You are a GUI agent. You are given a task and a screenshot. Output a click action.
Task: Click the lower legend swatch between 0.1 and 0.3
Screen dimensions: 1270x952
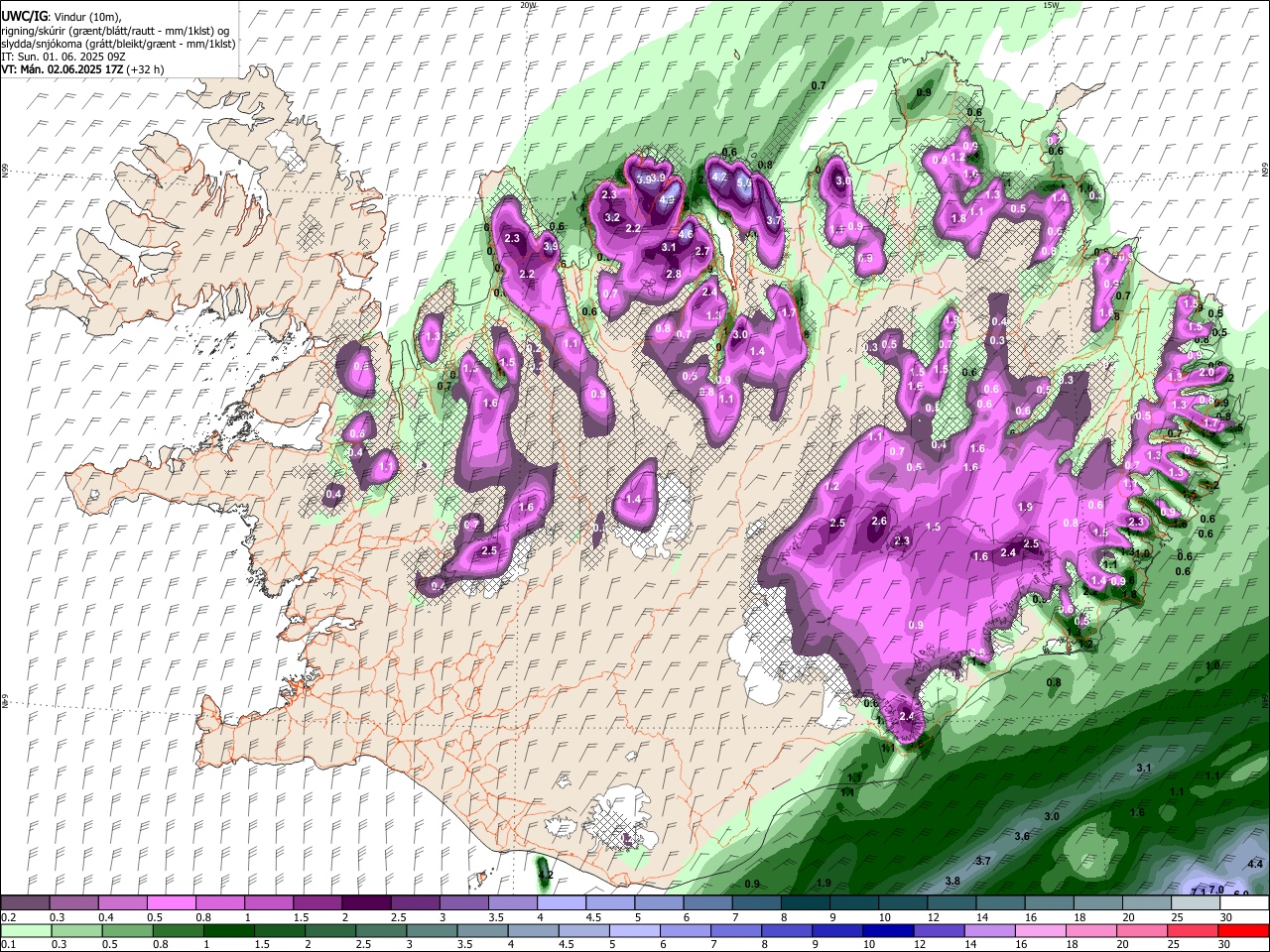pyautogui.click(x=26, y=931)
